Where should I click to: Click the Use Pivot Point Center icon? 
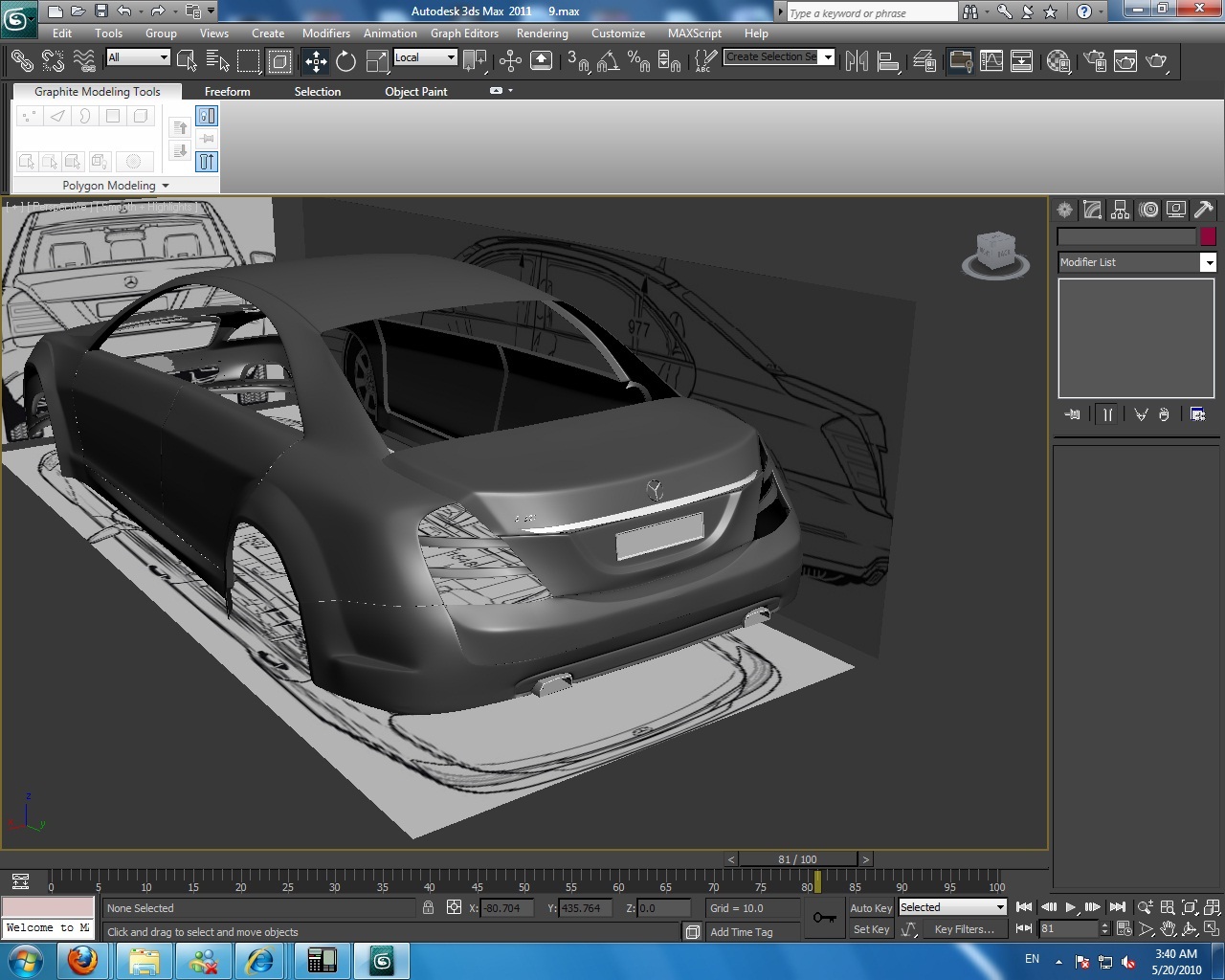(x=475, y=61)
